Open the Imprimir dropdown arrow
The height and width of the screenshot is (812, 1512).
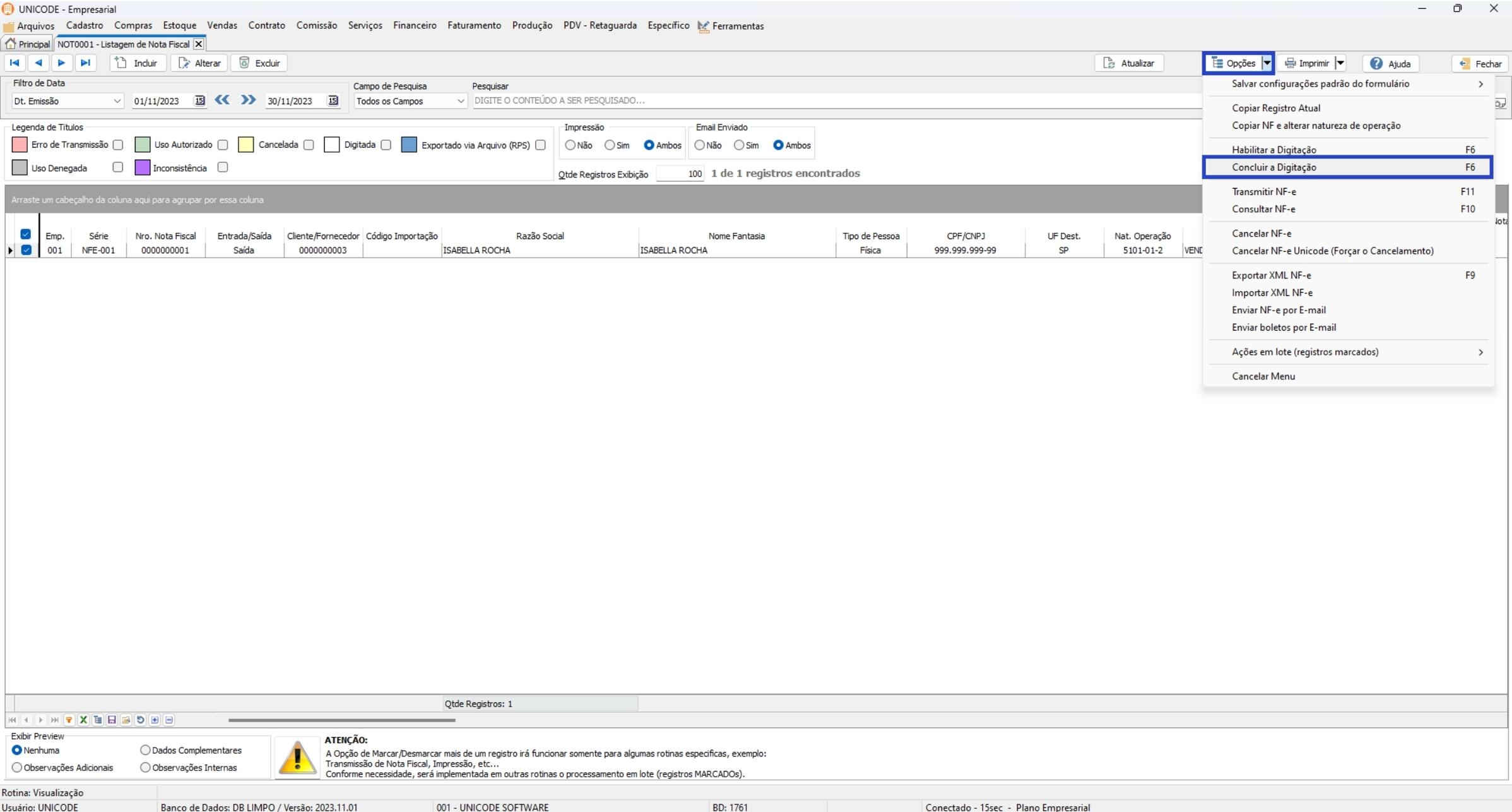[1340, 63]
